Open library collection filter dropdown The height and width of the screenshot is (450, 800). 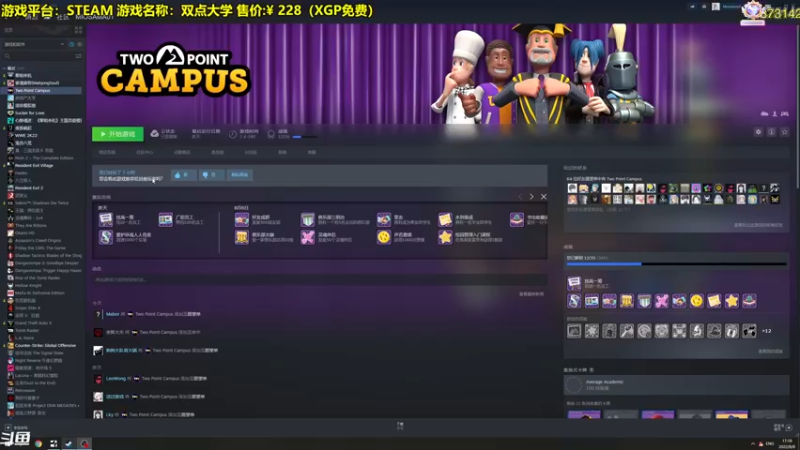click(x=34, y=44)
